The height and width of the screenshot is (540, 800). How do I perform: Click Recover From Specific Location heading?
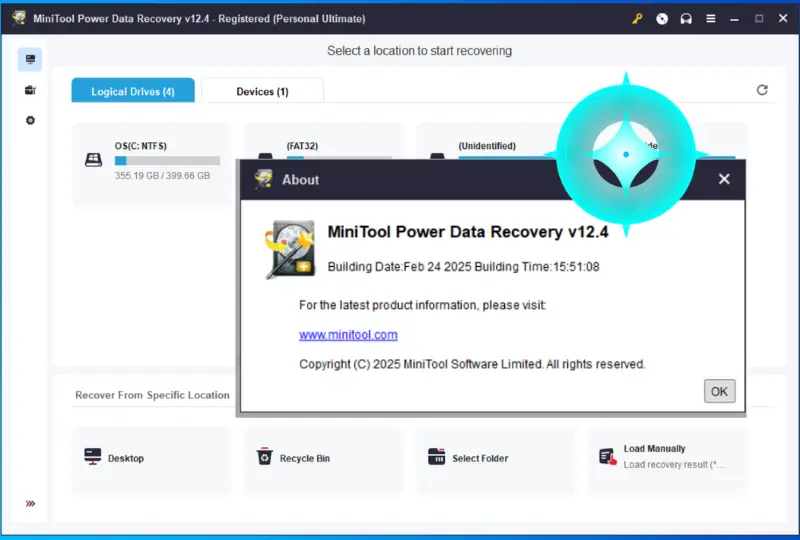pos(152,395)
